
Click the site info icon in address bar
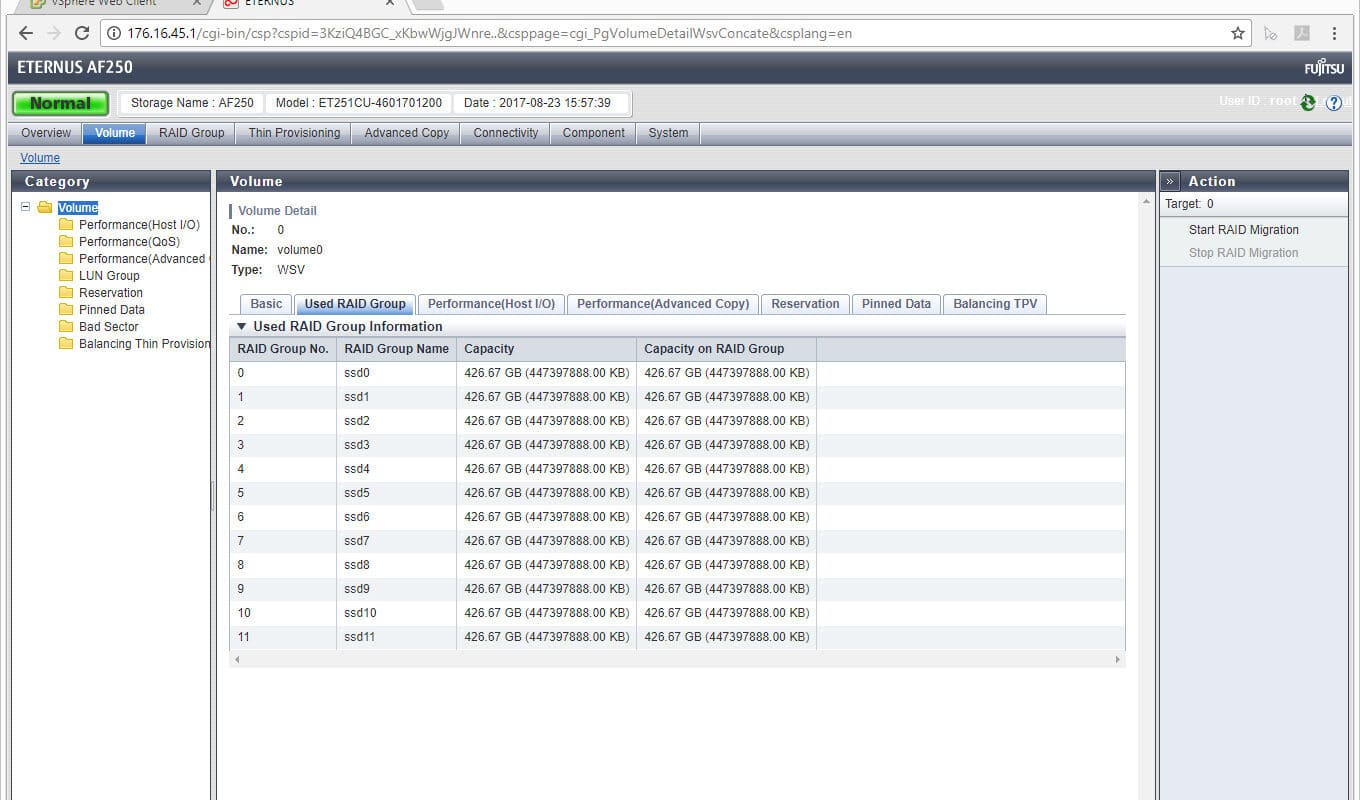[x=114, y=33]
